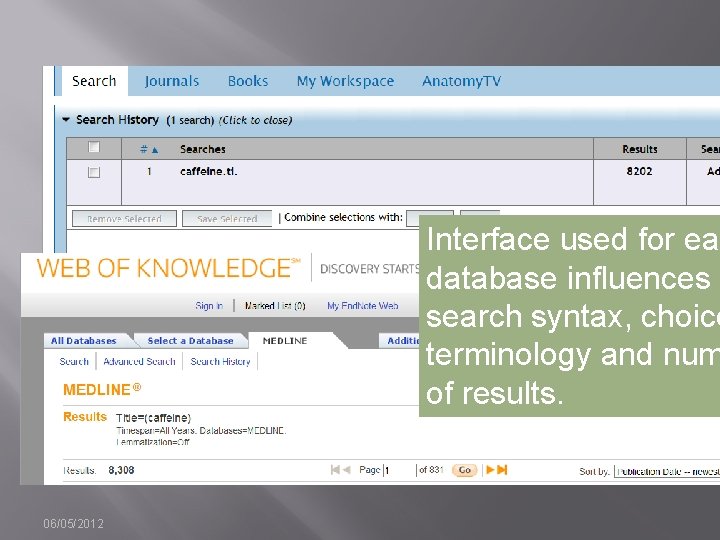Open My EndNote Web link
Image resolution: width=720 pixels, height=540 pixels.
point(363,306)
